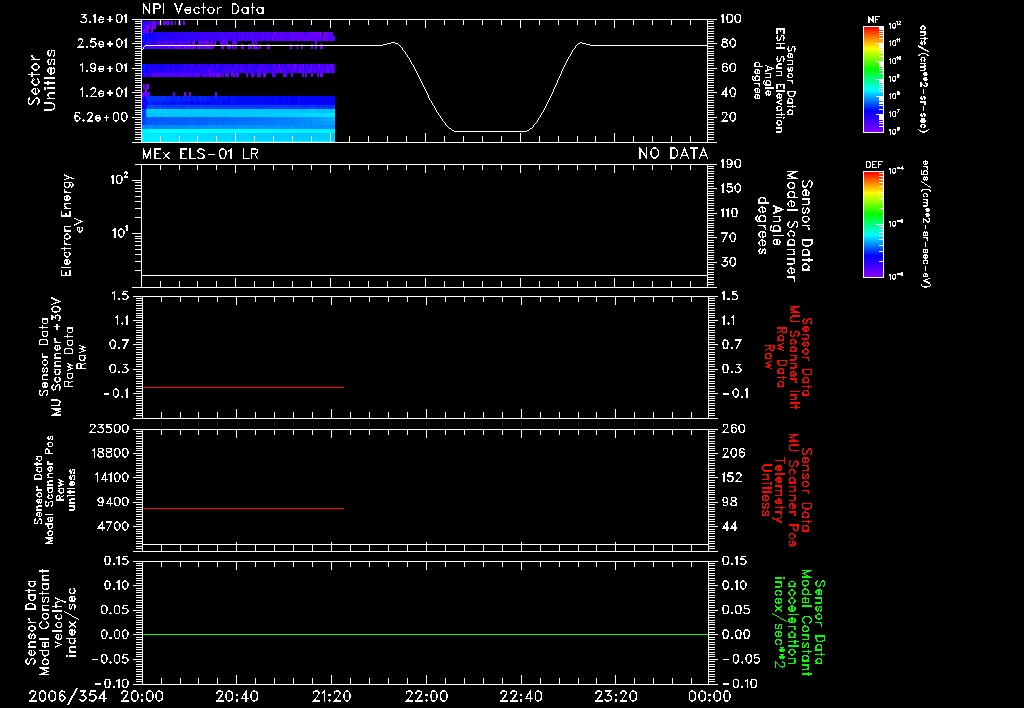Select the 20:40 time axis marker
The image size is (1024, 708).
[236, 696]
